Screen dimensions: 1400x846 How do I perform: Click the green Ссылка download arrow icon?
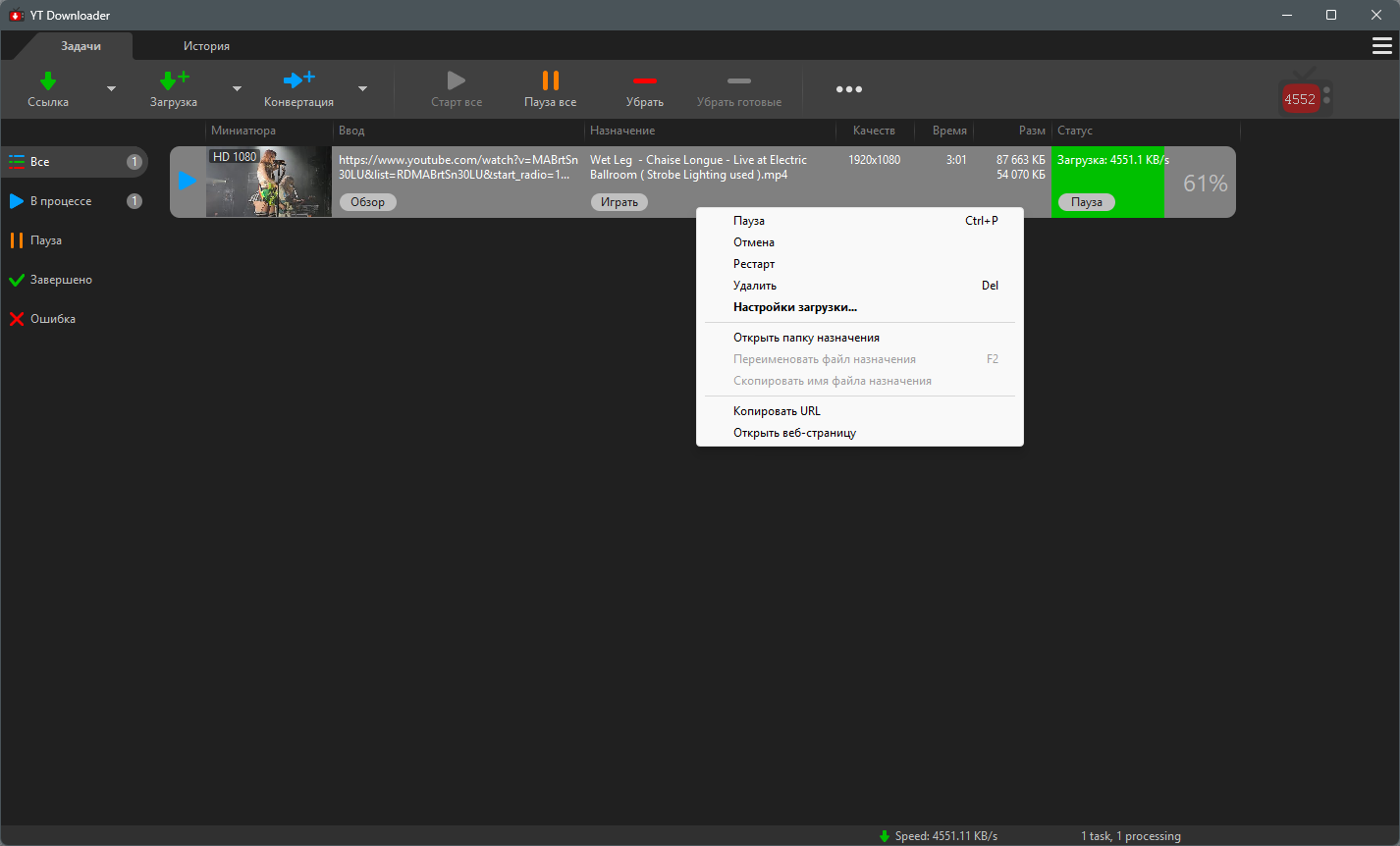point(48,80)
